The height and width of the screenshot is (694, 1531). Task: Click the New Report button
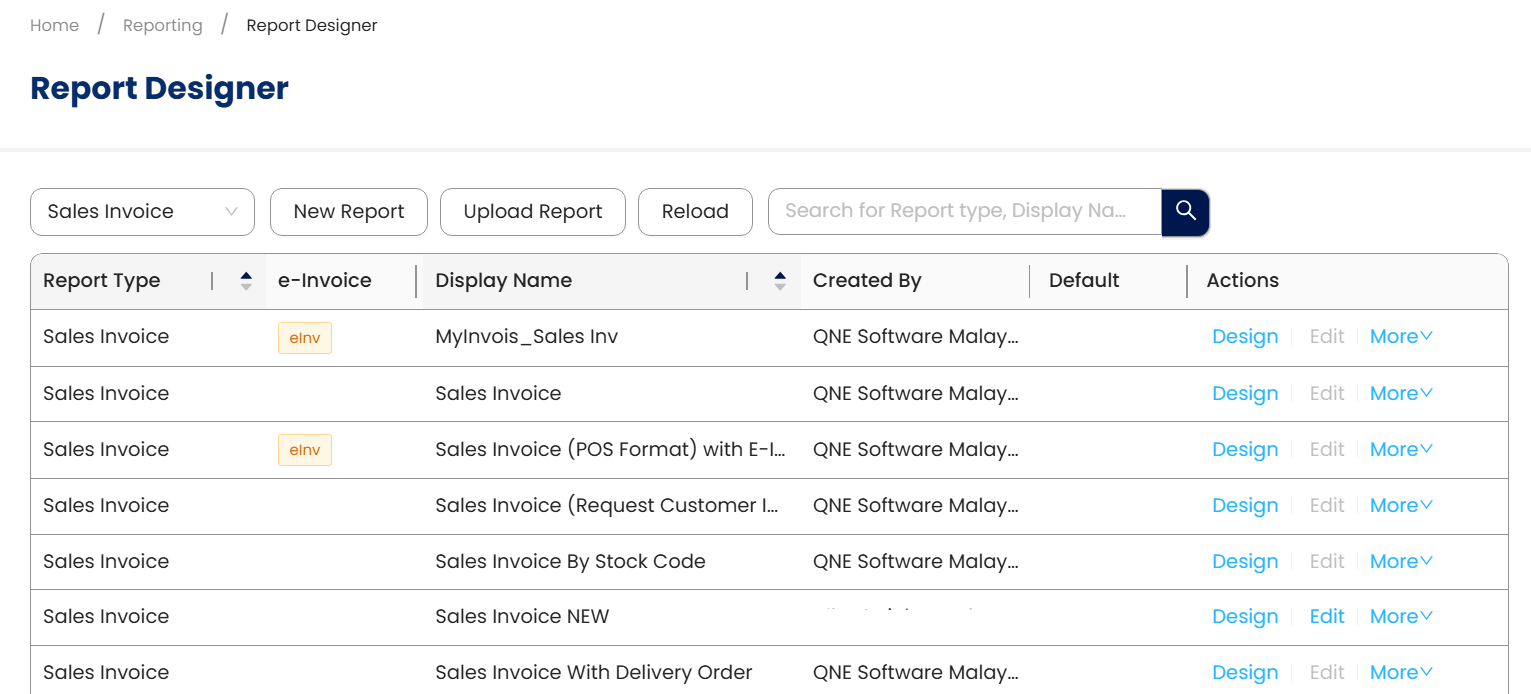click(349, 212)
